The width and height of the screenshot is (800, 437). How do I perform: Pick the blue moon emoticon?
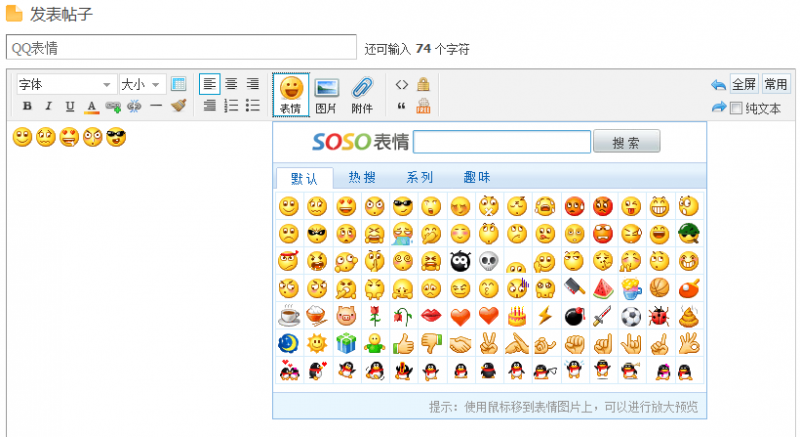click(289, 344)
